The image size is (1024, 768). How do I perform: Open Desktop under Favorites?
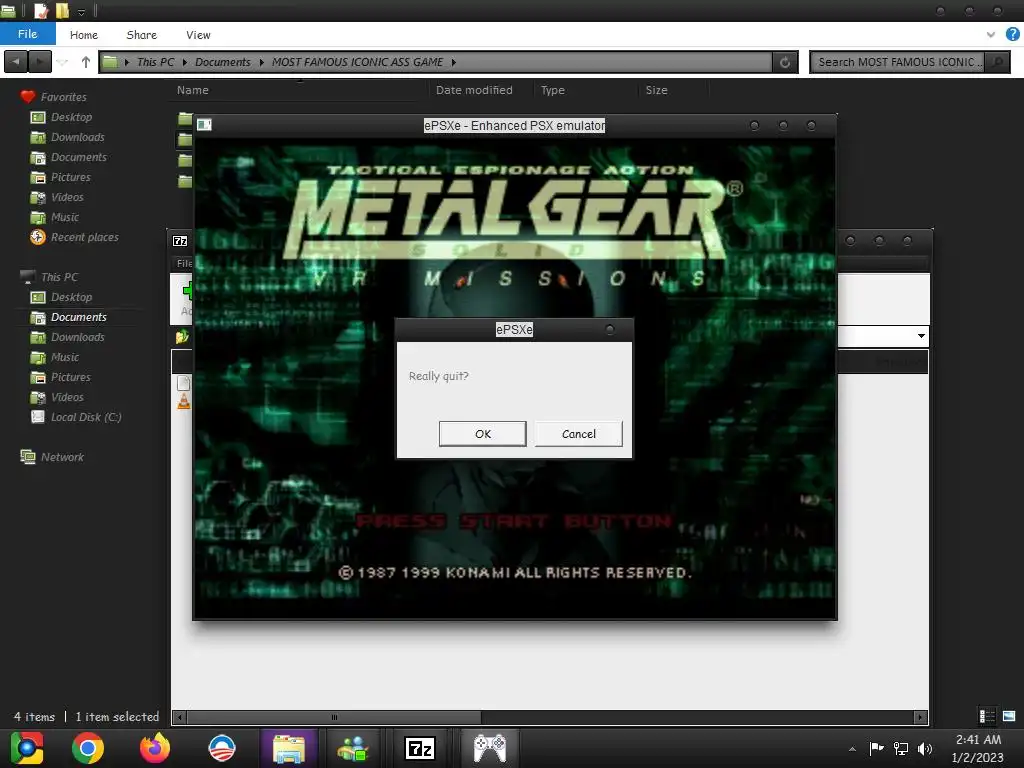(x=71, y=117)
